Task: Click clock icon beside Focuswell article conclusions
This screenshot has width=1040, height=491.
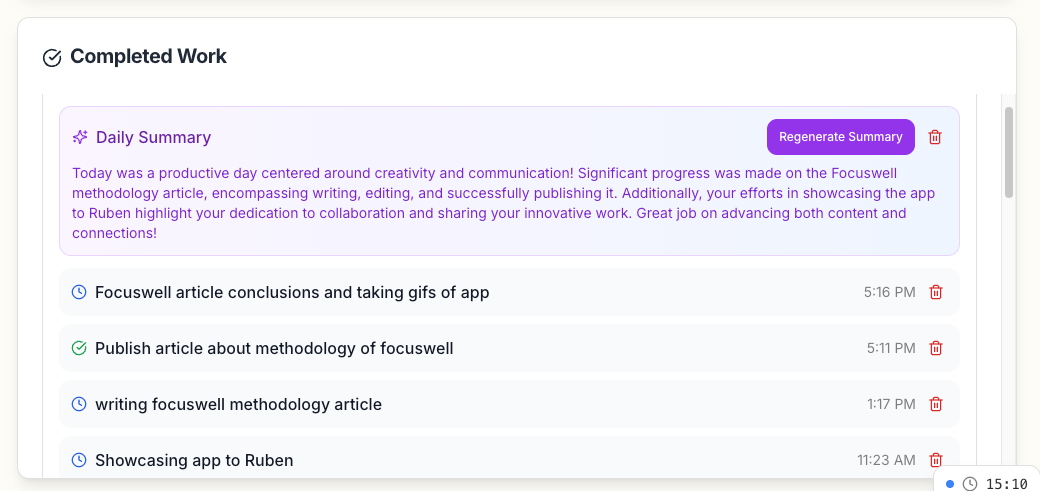Action: pos(79,292)
